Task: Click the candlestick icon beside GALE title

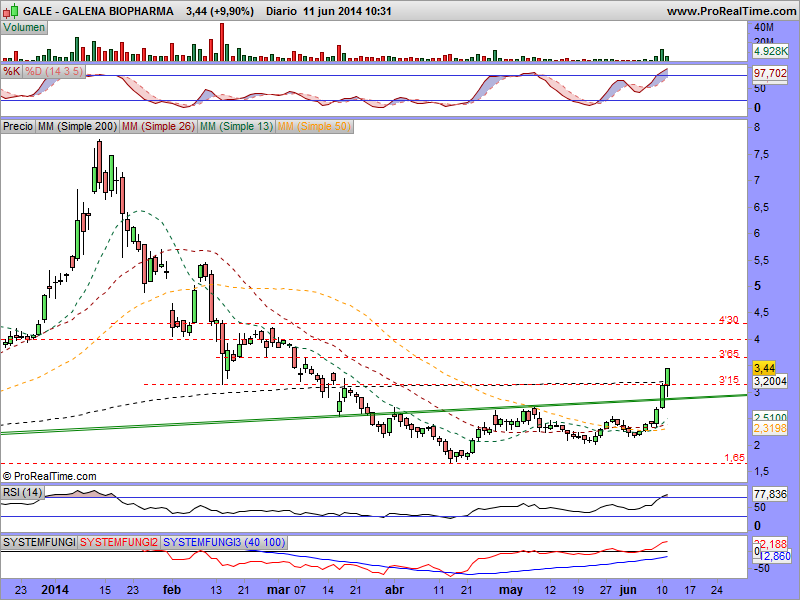Action: click(10, 10)
